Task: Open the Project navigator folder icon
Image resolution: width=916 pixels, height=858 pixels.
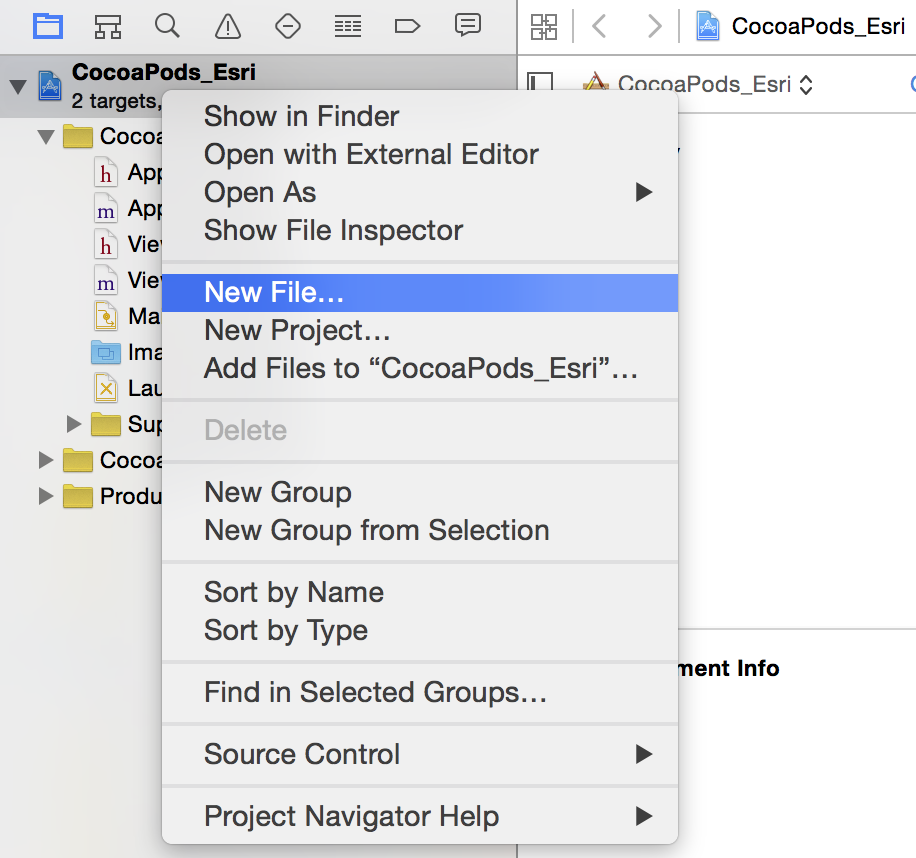Action: point(47,26)
